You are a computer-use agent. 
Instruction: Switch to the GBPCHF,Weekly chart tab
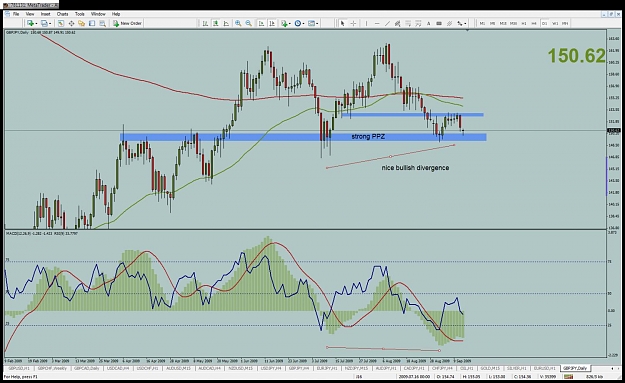[52, 368]
